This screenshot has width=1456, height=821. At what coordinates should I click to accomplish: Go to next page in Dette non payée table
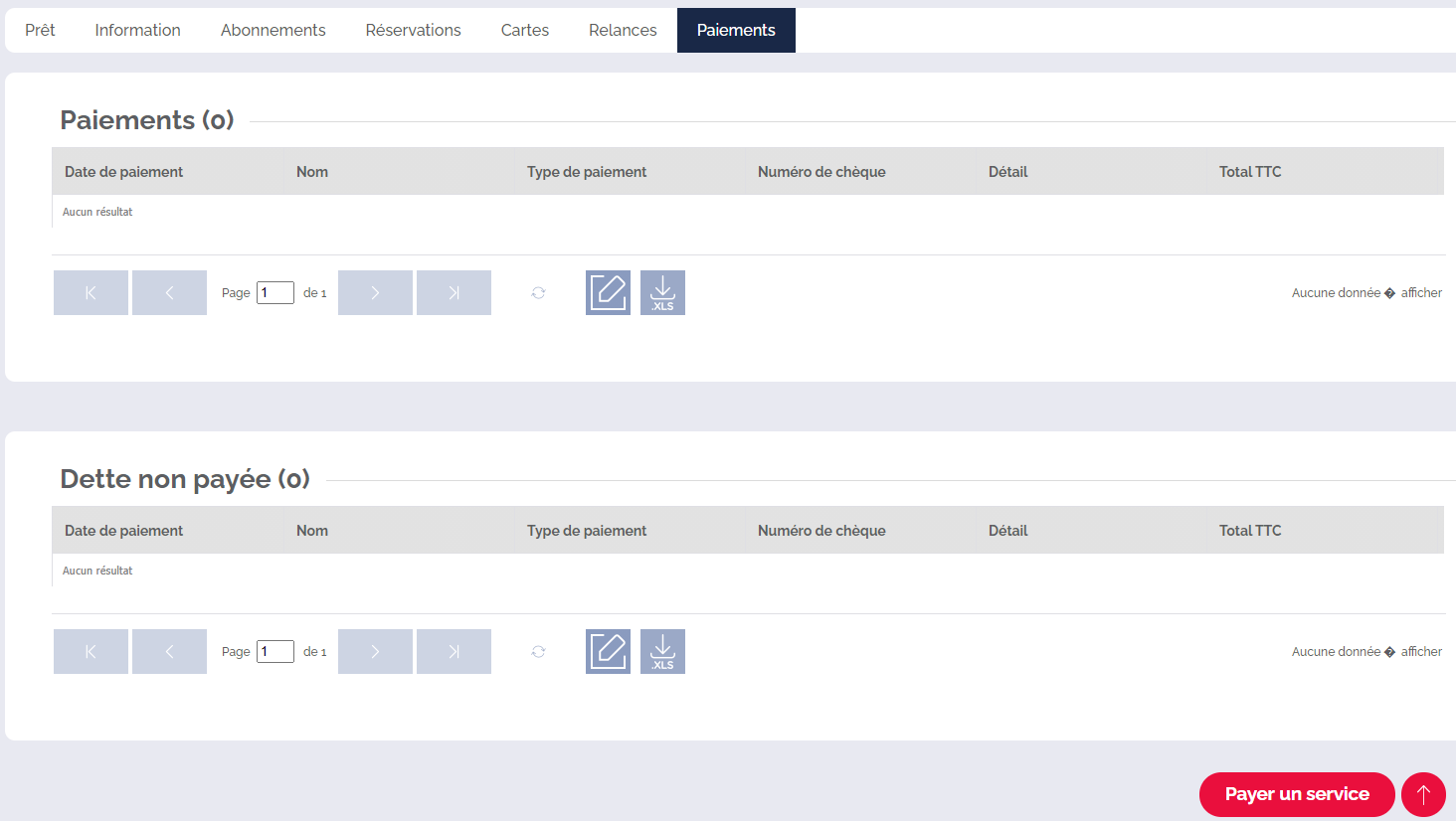tap(375, 651)
